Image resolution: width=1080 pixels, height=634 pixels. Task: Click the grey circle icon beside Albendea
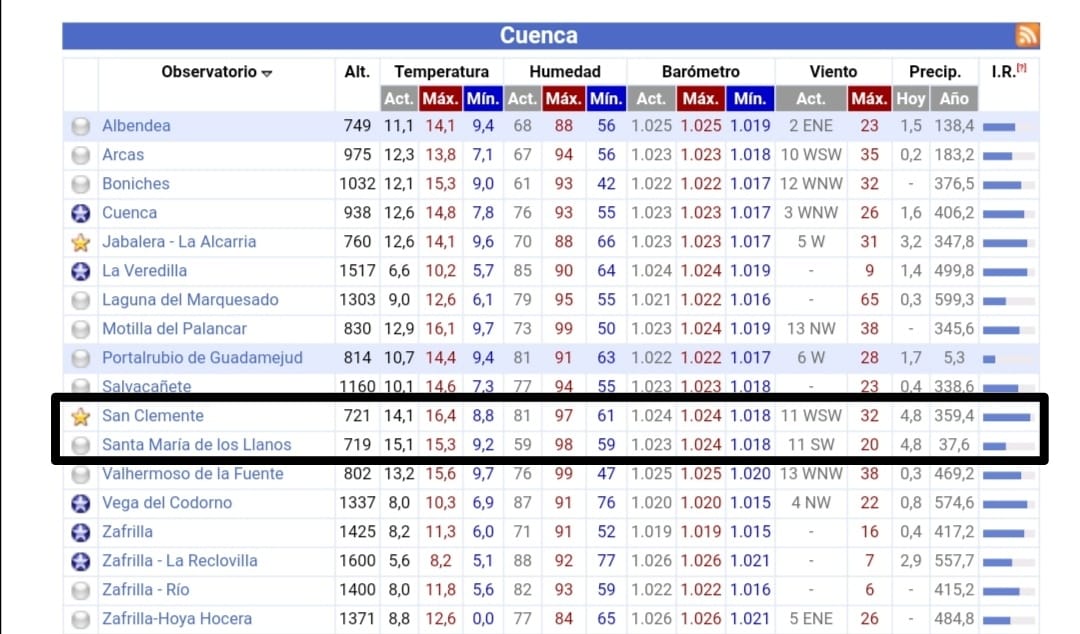pyautogui.click(x=81, y=126)
